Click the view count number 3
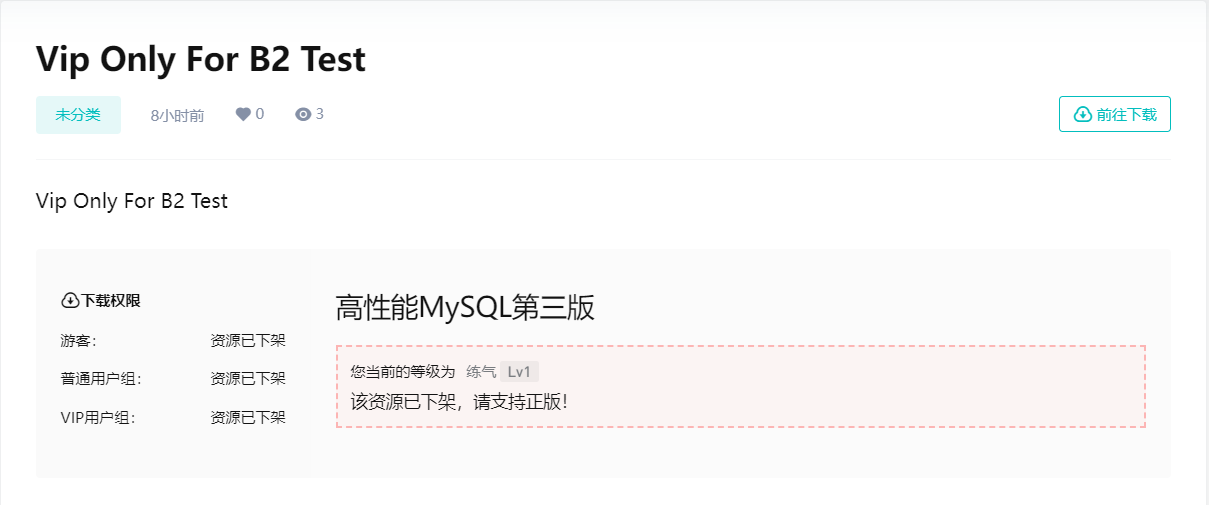Viewport: 1209px width, 505px height. pyautogui.click(x=320, y=114)
